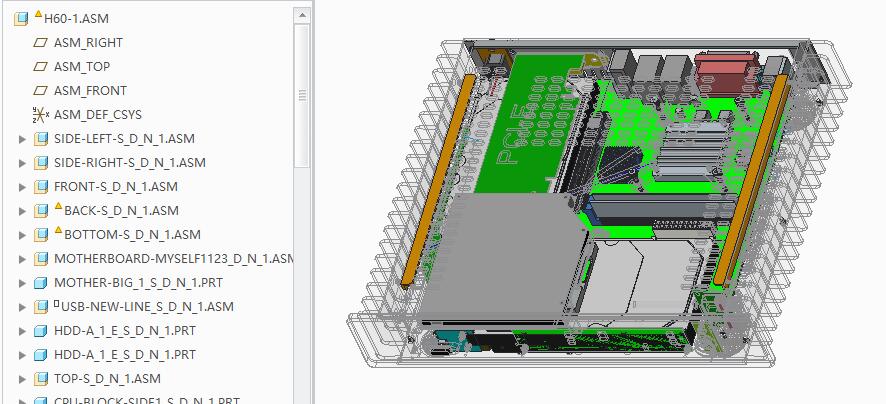Image resolution: width=886 pixels, height=404 pixels.
Task: Expand the FRONT-S_D_N_1.ASM tree node
Action: click(23, 187)
